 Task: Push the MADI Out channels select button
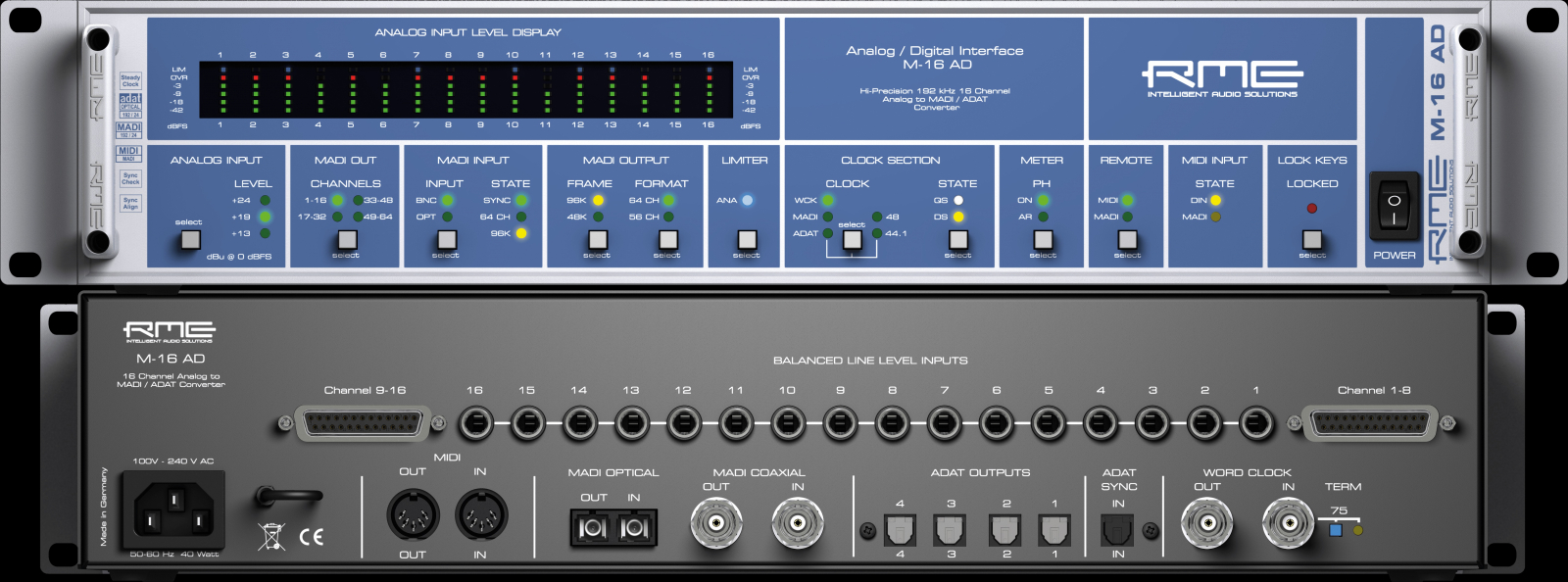tap(347, 238)
